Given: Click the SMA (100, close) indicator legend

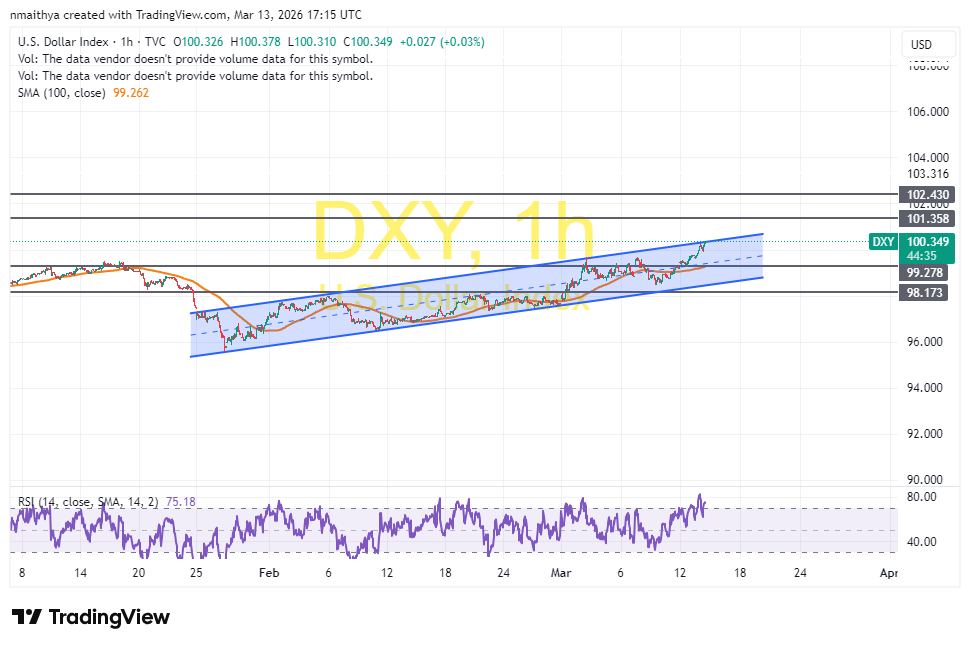Looking at the screenshot, I should tap(61, 93).
